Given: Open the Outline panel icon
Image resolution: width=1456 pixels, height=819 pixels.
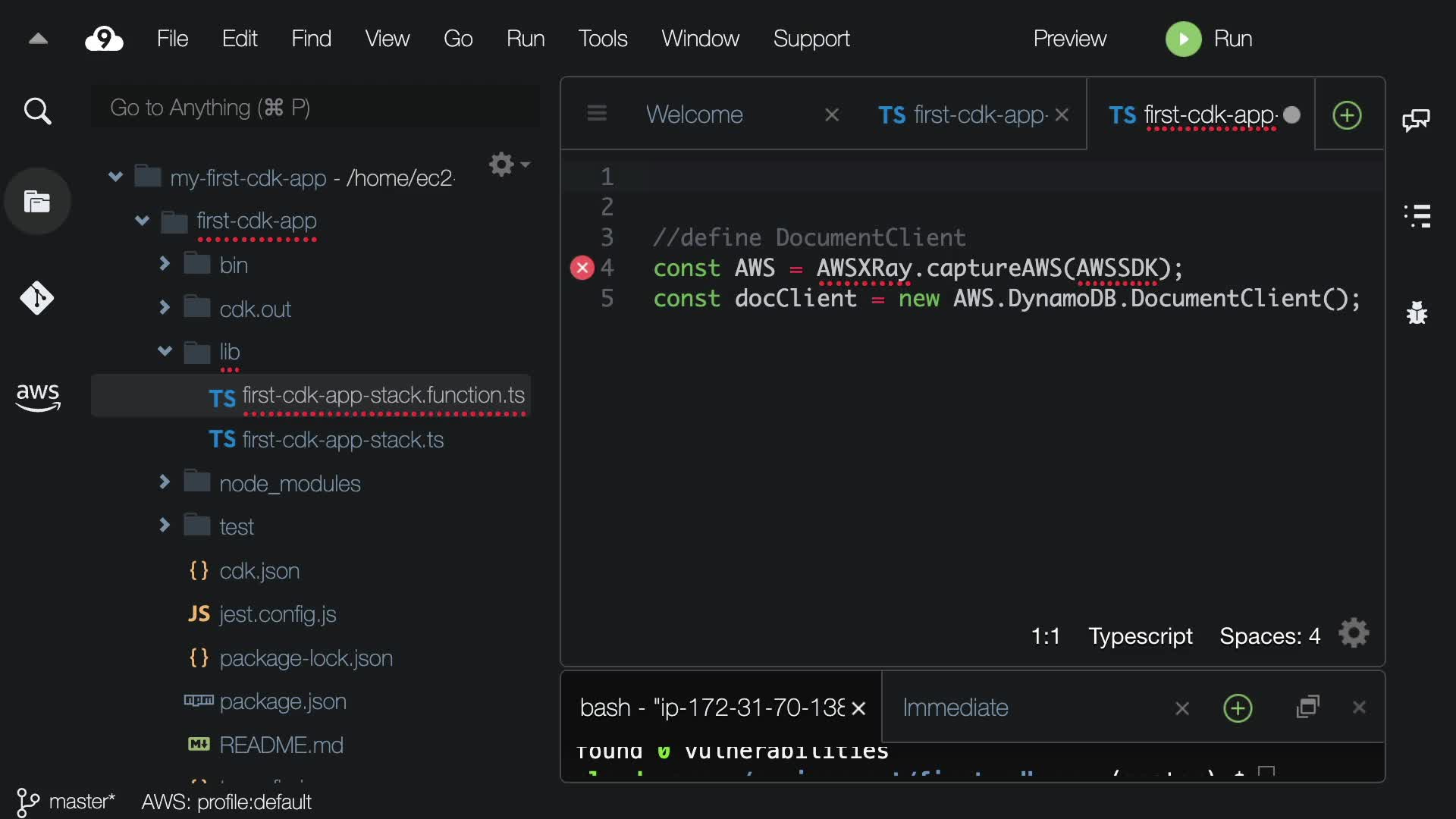Looking at the screenshot, I should (x=1417, y=216).
